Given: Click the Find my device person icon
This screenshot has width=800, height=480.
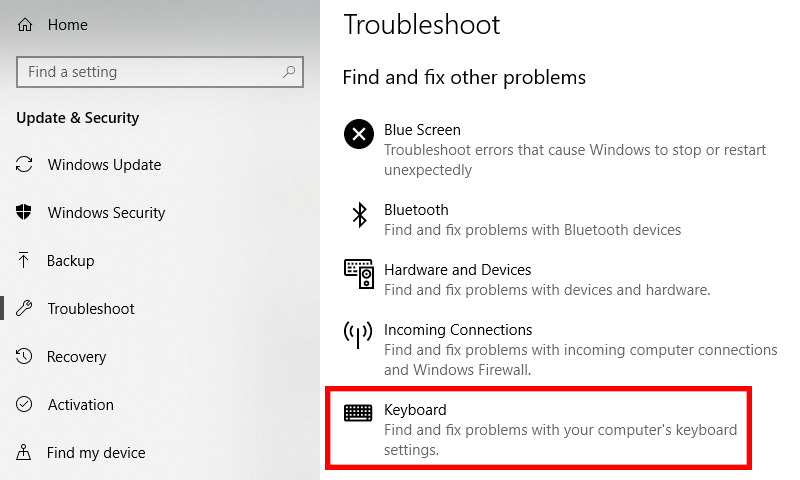Looking at the screenshot, I should pos(25,453).
